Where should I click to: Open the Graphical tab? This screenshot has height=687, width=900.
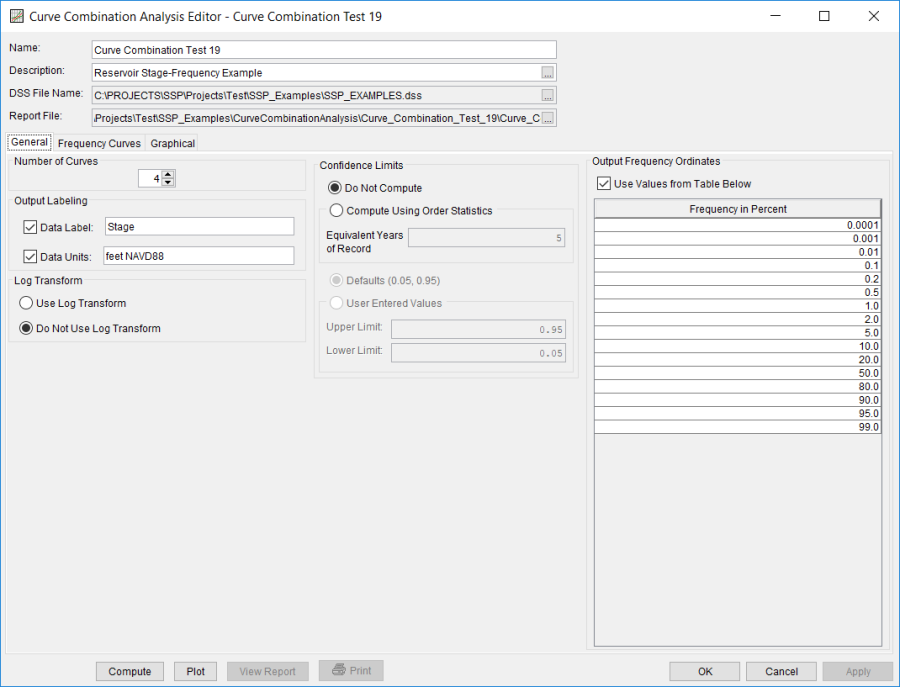171,143
